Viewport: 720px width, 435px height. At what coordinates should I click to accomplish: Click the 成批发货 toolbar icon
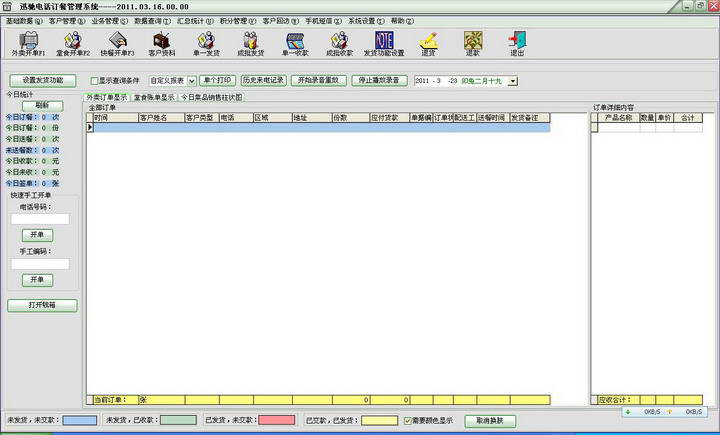tap(251, 44)
